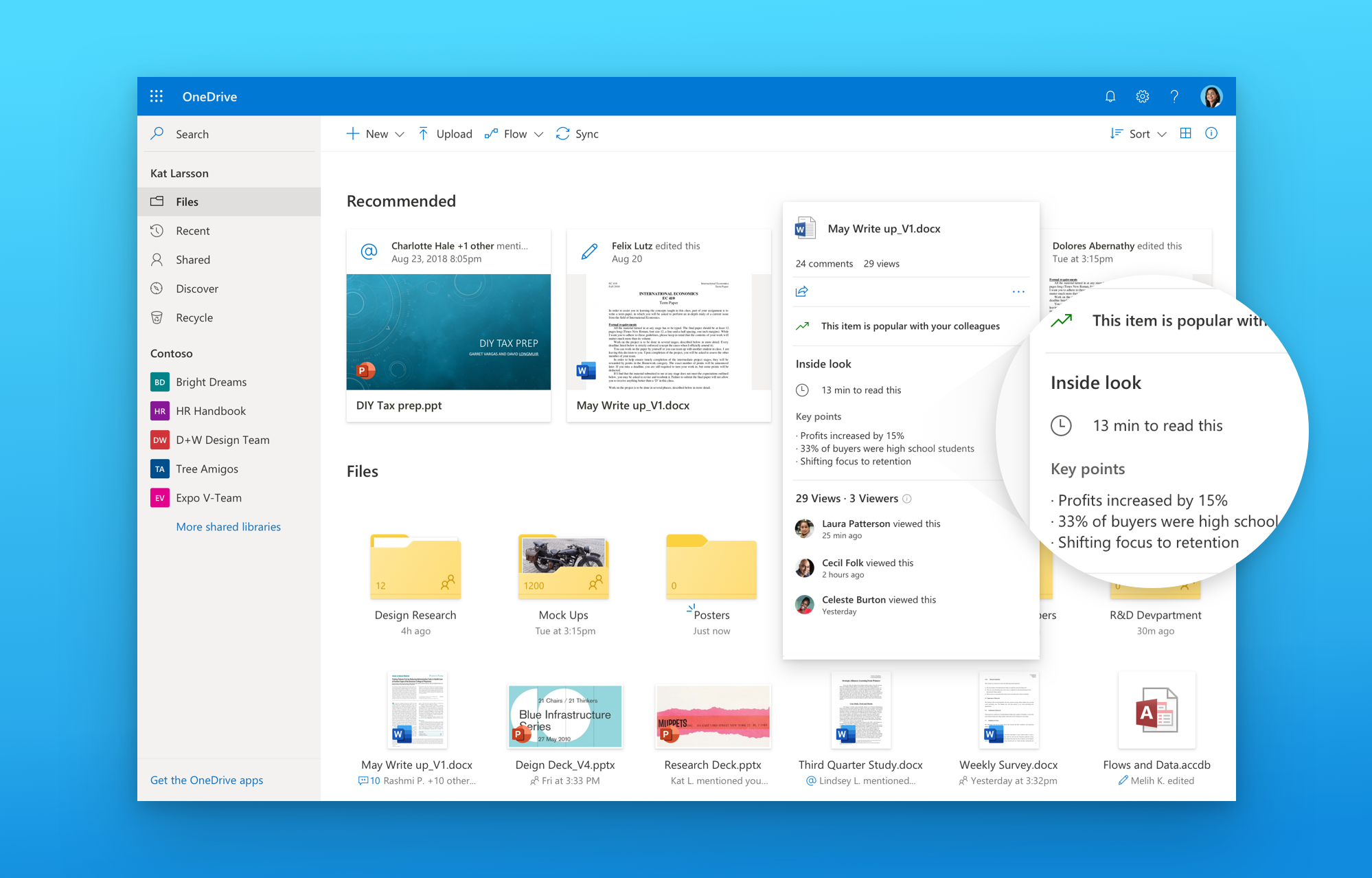Expand the Sort options dropdown
The image size is (1372, 878).
click(x=1162, y=133)
